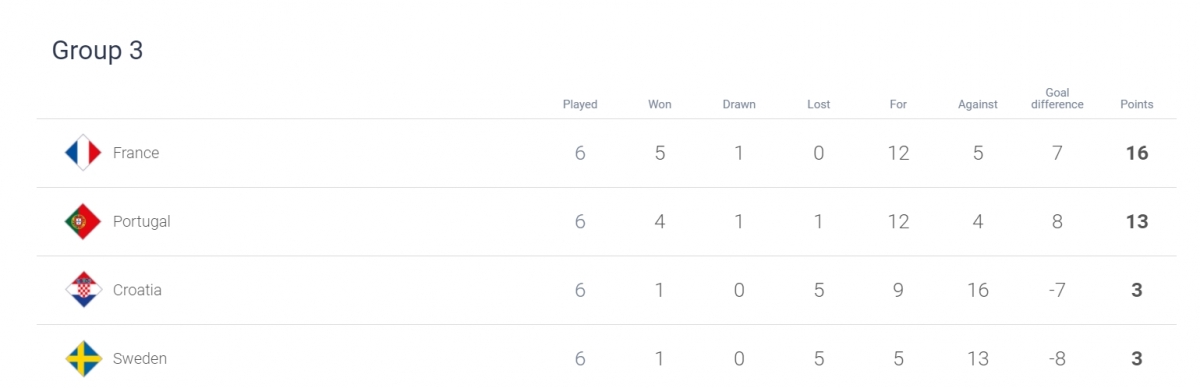Click the Won column header
This screenshot has height=388, width=1200.
tap(660, 104)
